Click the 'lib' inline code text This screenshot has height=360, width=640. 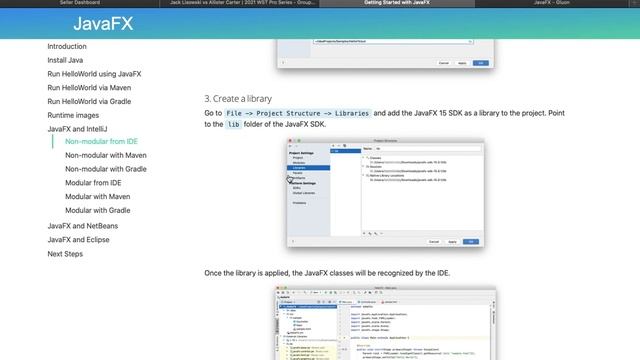(233, 124)
